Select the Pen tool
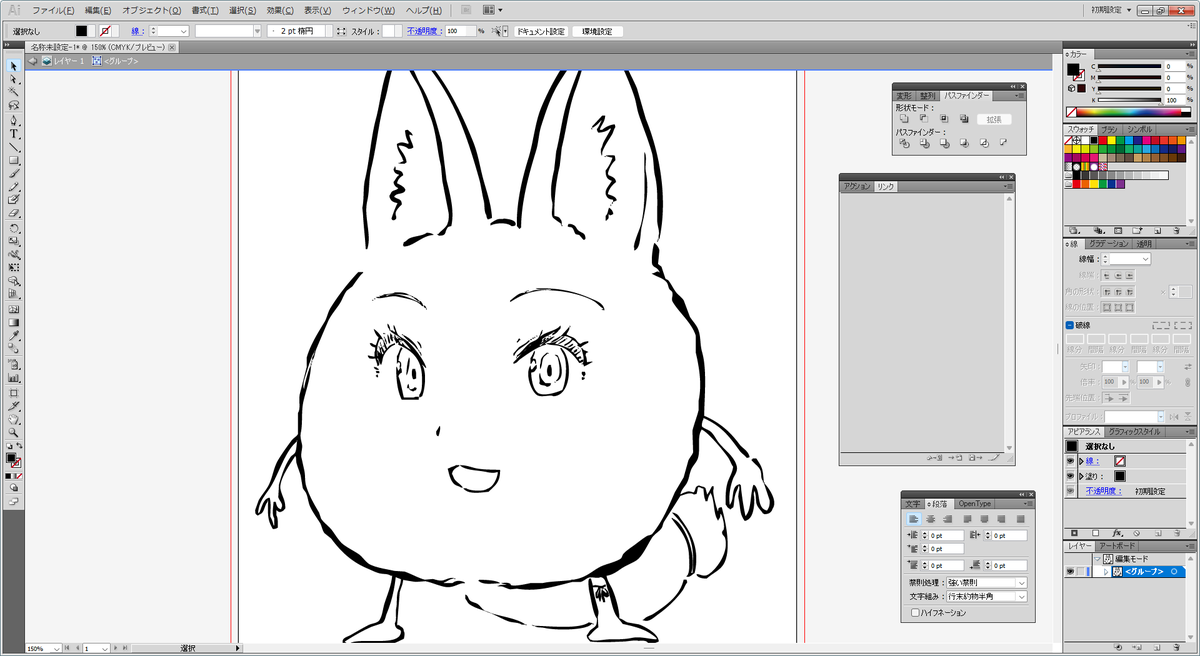The image size is (1200, 656). pyautogui.click(x=15, y=119)
